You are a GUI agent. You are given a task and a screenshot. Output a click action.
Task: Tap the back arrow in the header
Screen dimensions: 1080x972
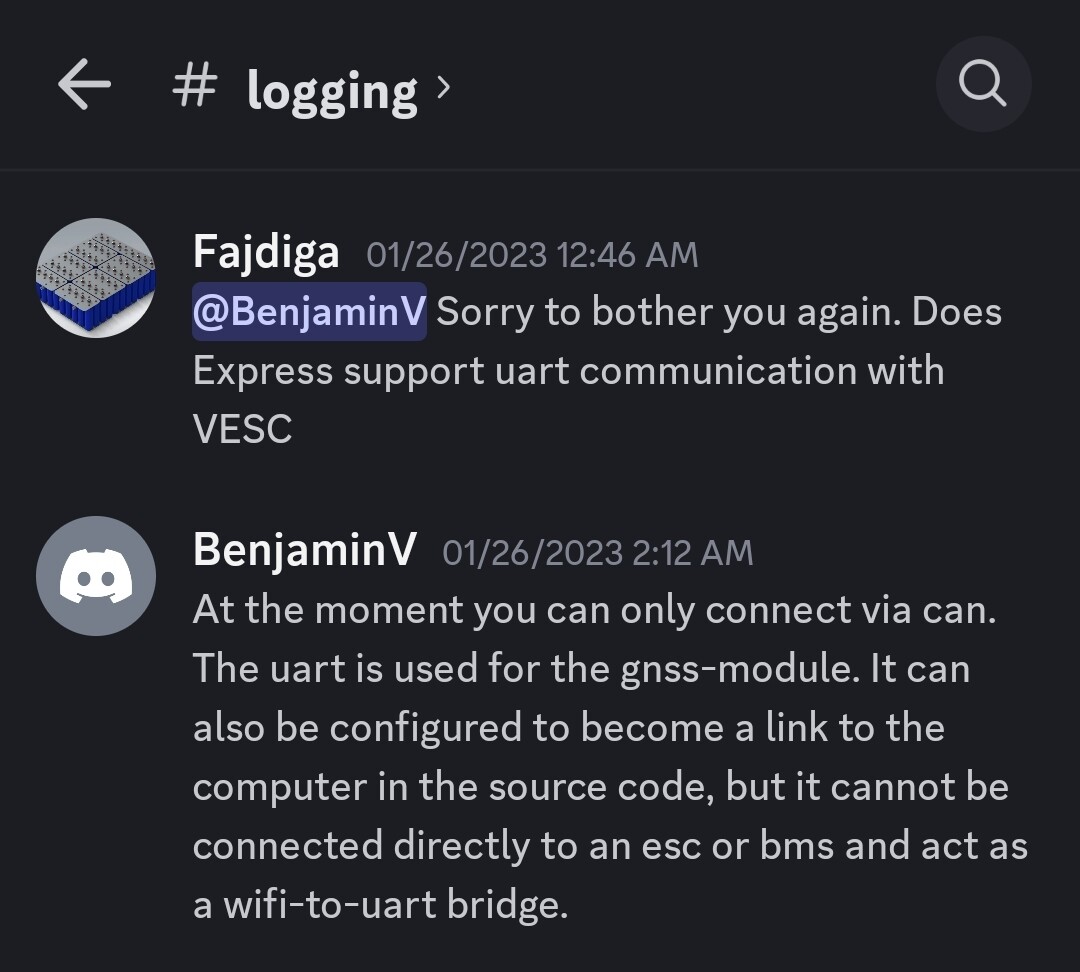tap(84, 85)
